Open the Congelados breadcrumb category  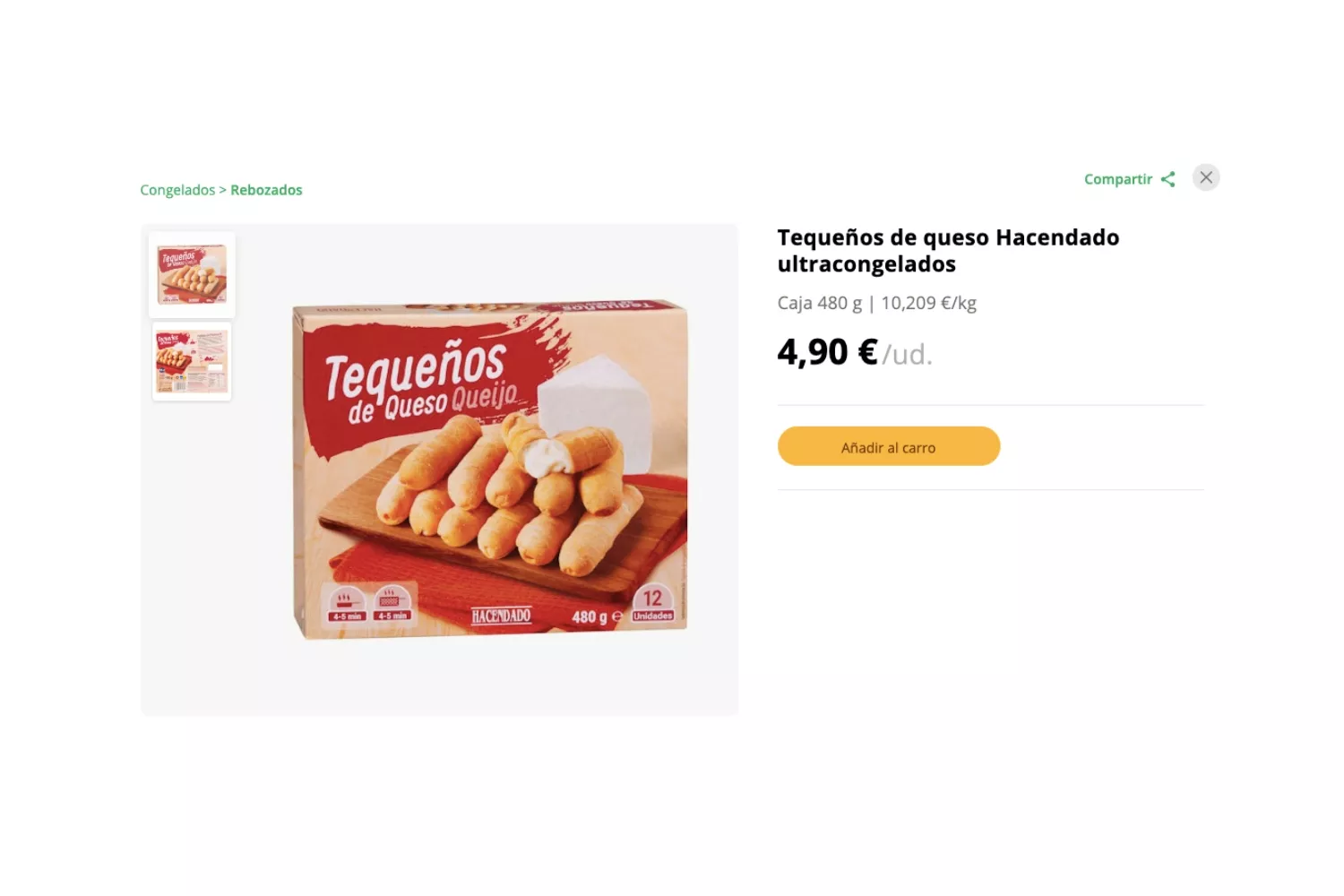[x=177, y=190]
